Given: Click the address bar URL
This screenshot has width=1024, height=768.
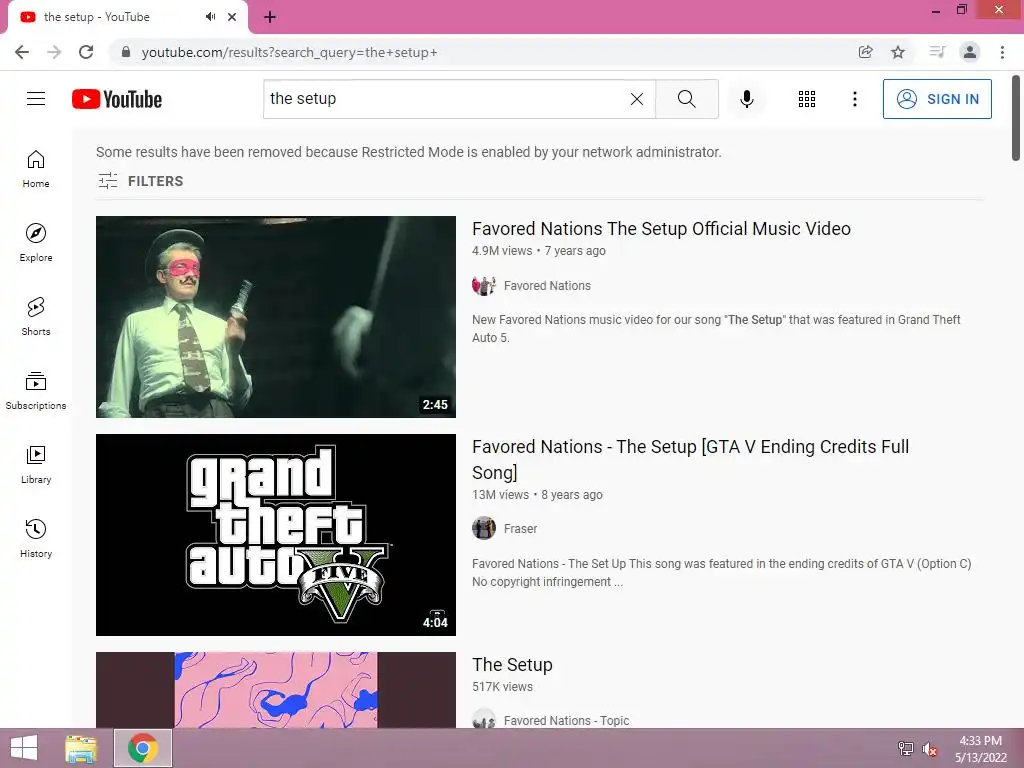Looking at the screenshot, I should tap(289, 52).
